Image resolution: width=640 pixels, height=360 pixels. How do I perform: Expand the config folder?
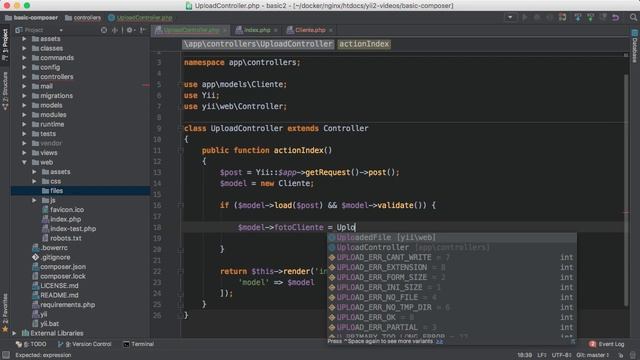[24, 67]
